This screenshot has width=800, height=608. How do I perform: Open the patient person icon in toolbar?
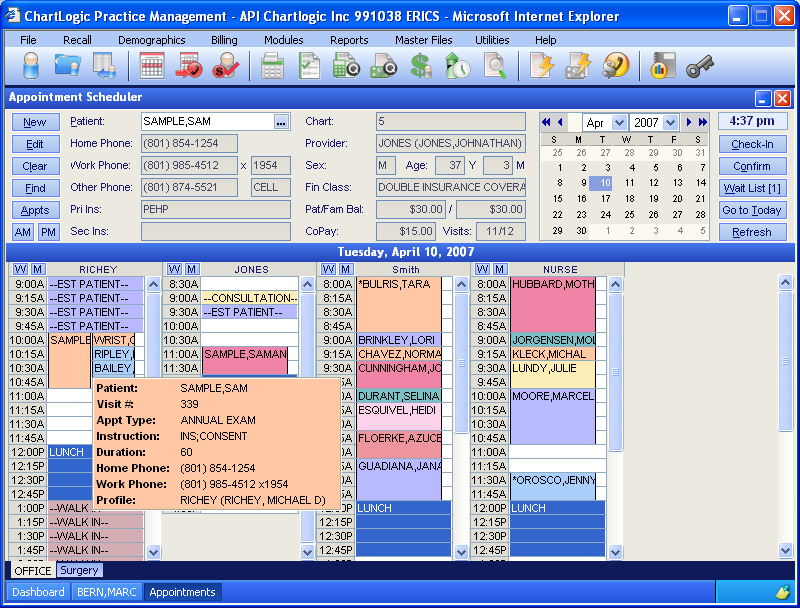tap(31, 66)
